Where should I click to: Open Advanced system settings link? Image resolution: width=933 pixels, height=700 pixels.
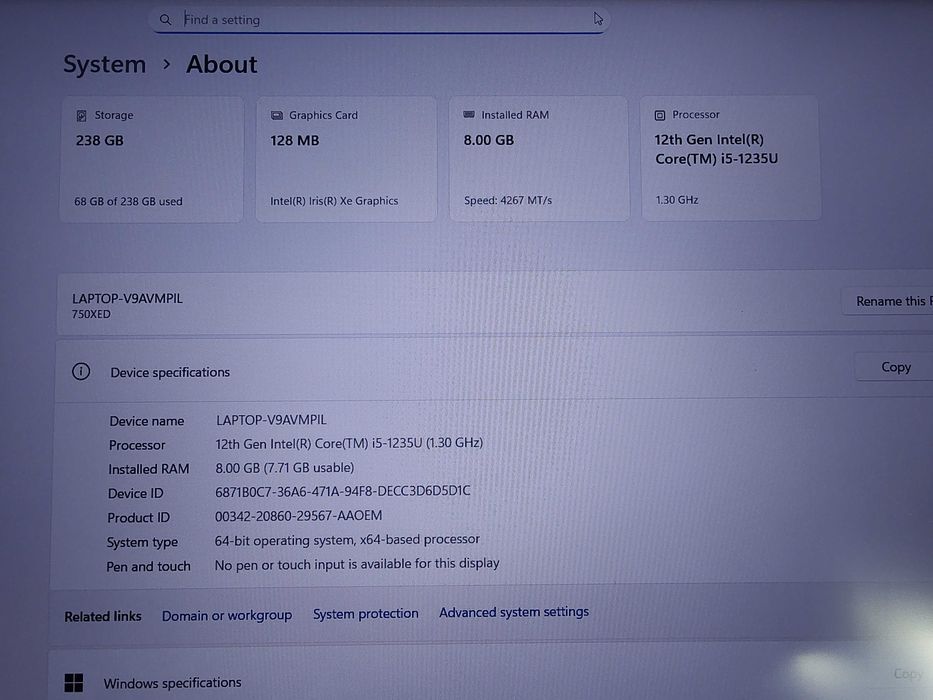(514, 612)
